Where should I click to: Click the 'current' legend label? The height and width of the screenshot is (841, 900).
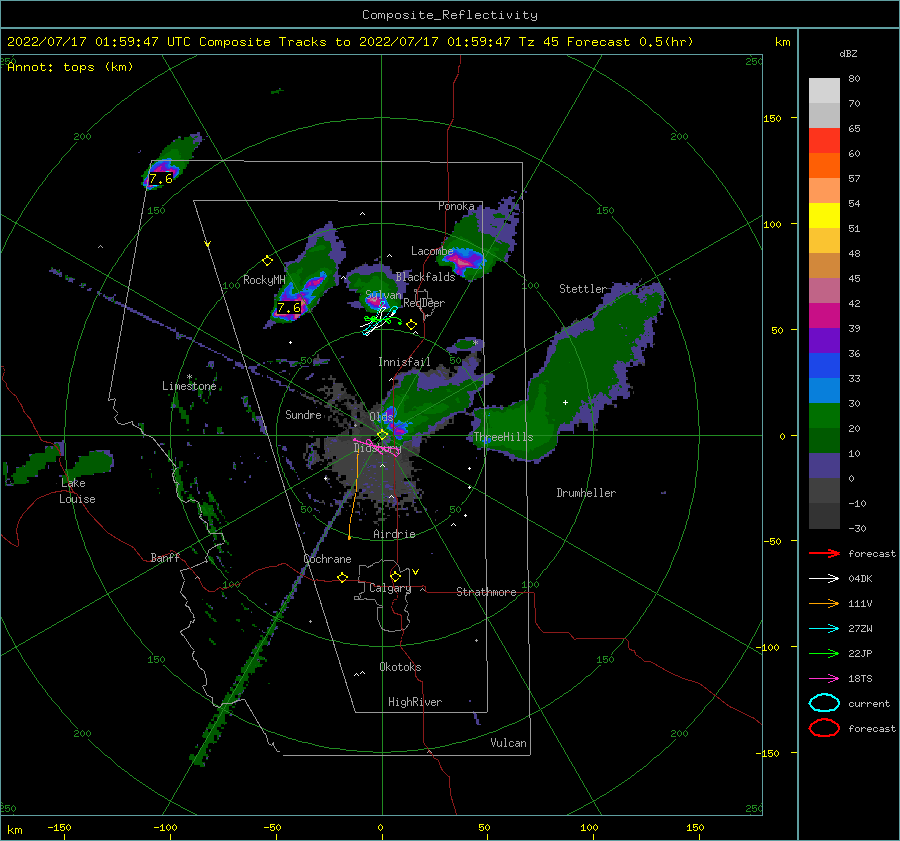pyautogui.click(x=869, y=703)
